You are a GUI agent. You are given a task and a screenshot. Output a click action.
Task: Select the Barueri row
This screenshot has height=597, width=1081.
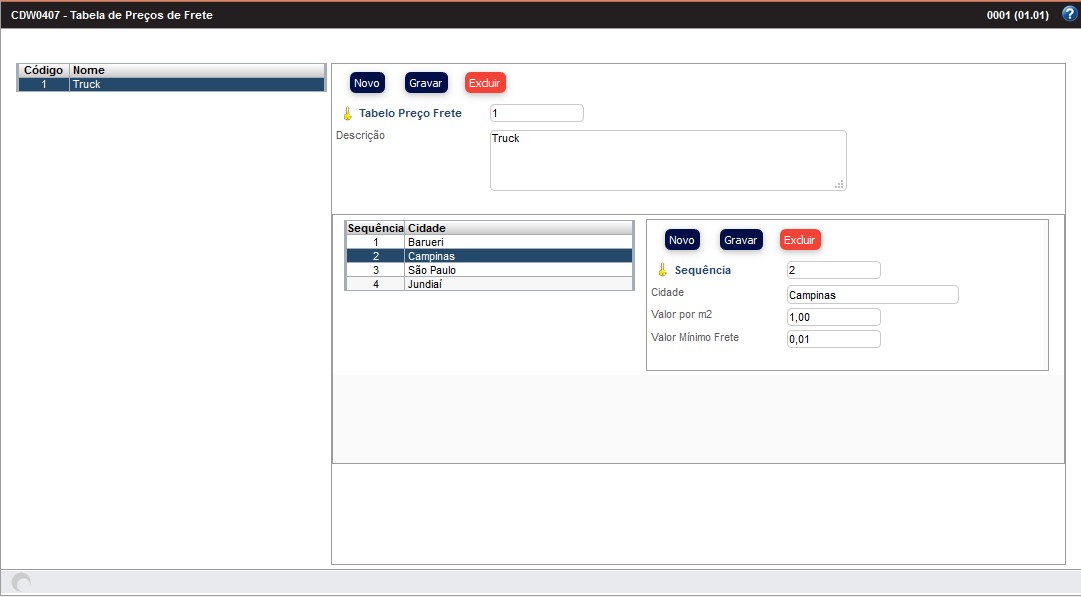pyautogui.click(x=488, y=242)
